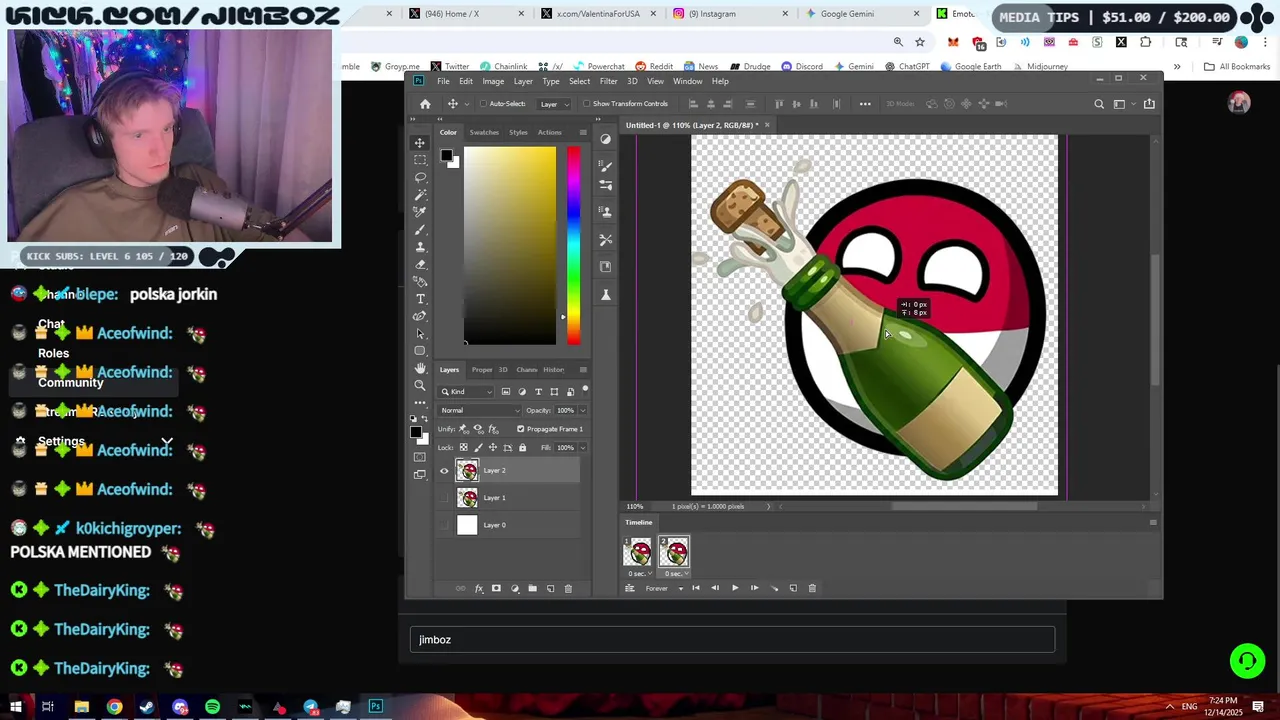Switch to the Swatches tab

484,132
